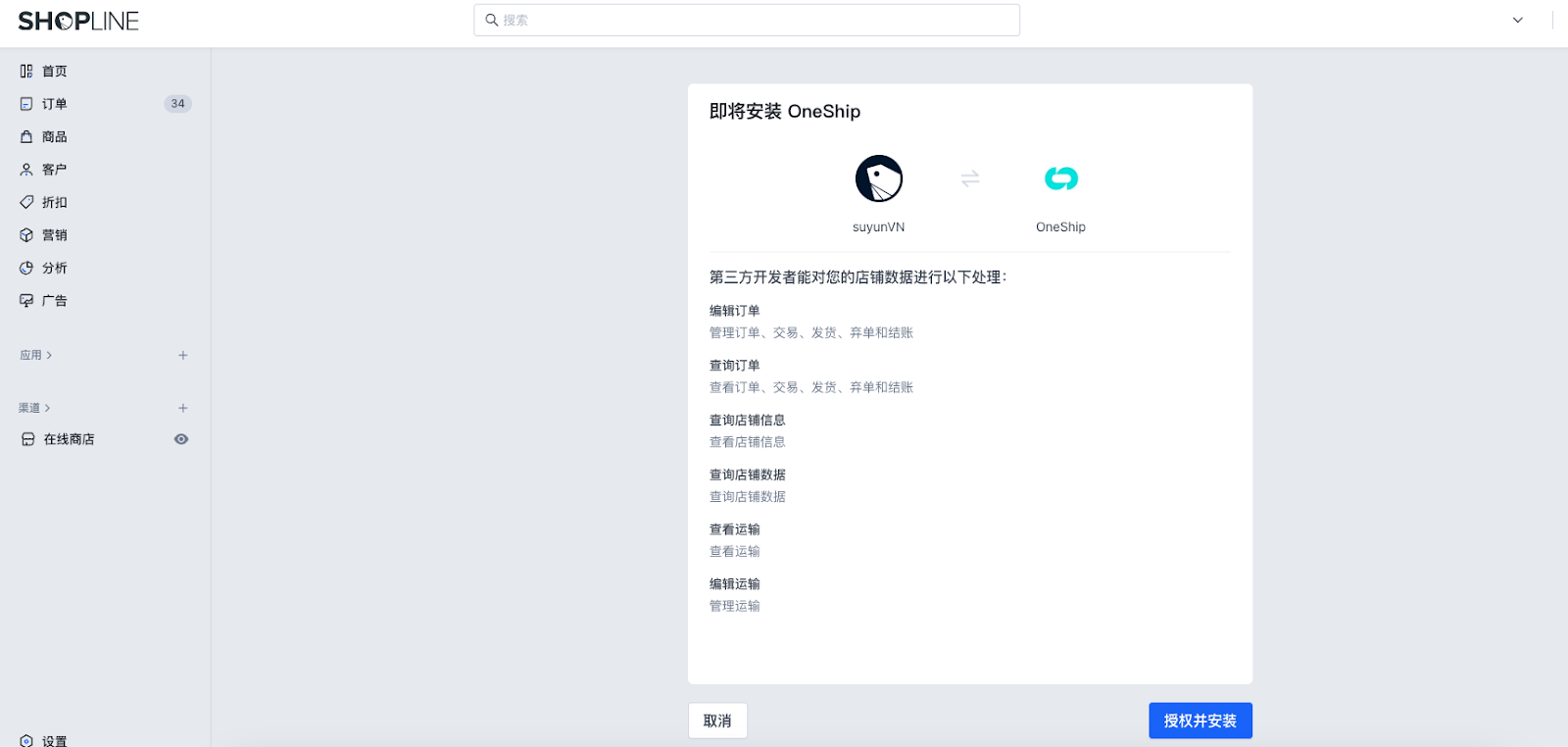Click the Products (商品) bag icon

click(26, 136)
